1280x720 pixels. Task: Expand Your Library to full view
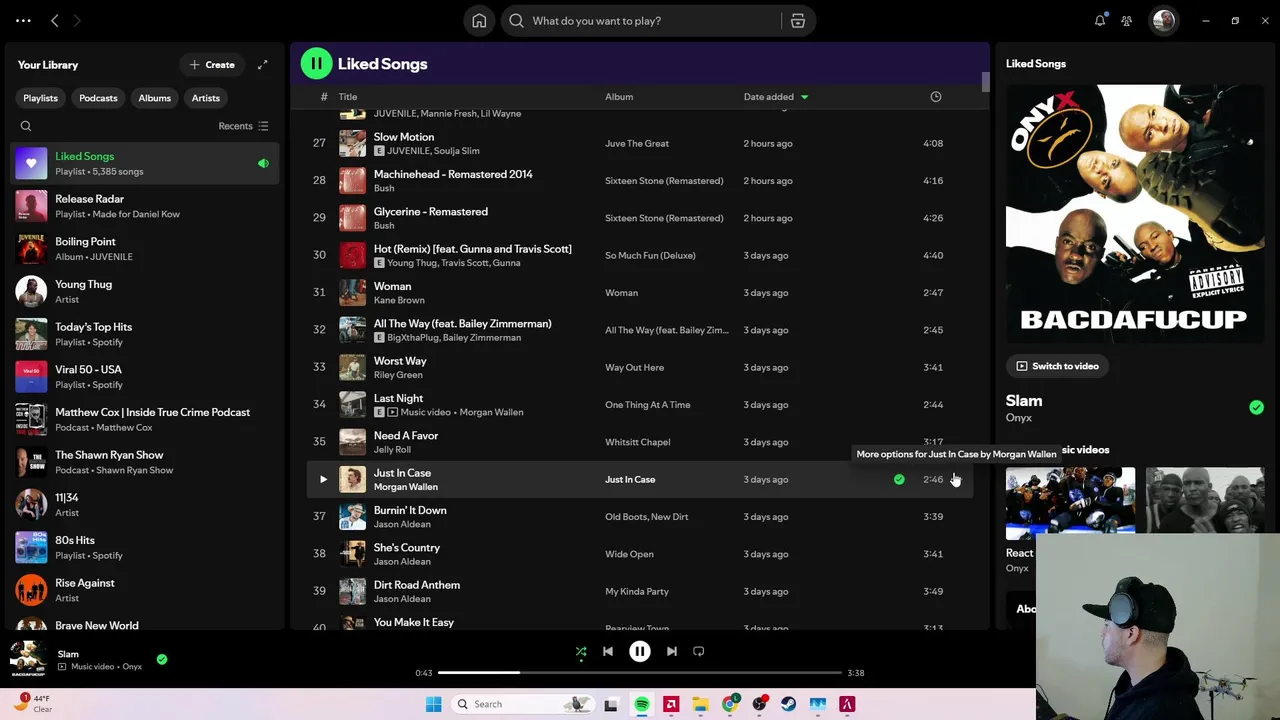coord(262,65)
